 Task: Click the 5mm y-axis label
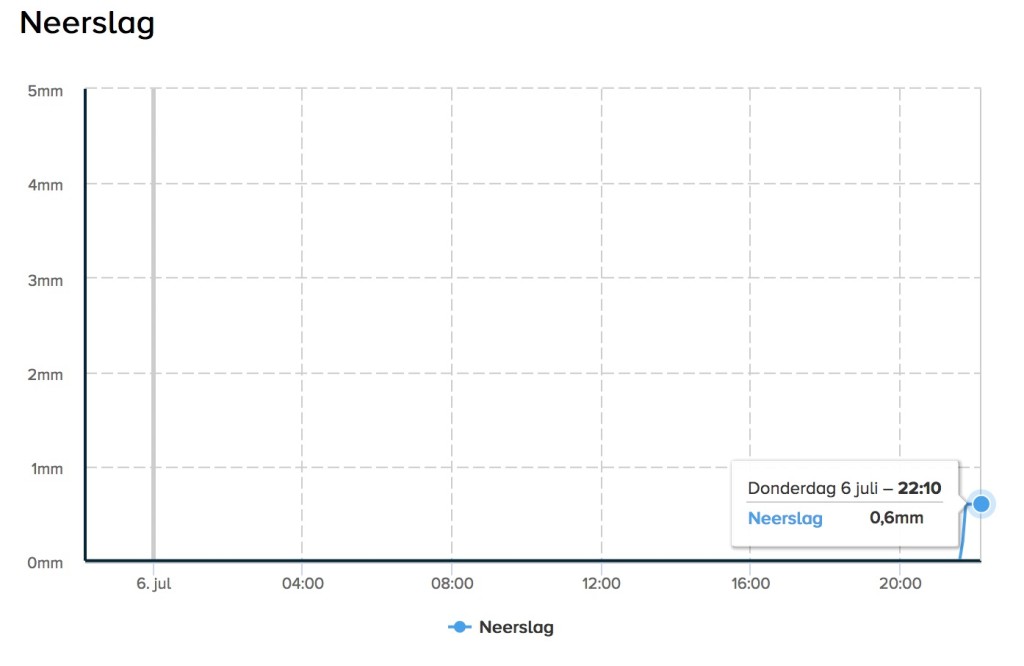(x=45, y=91)
